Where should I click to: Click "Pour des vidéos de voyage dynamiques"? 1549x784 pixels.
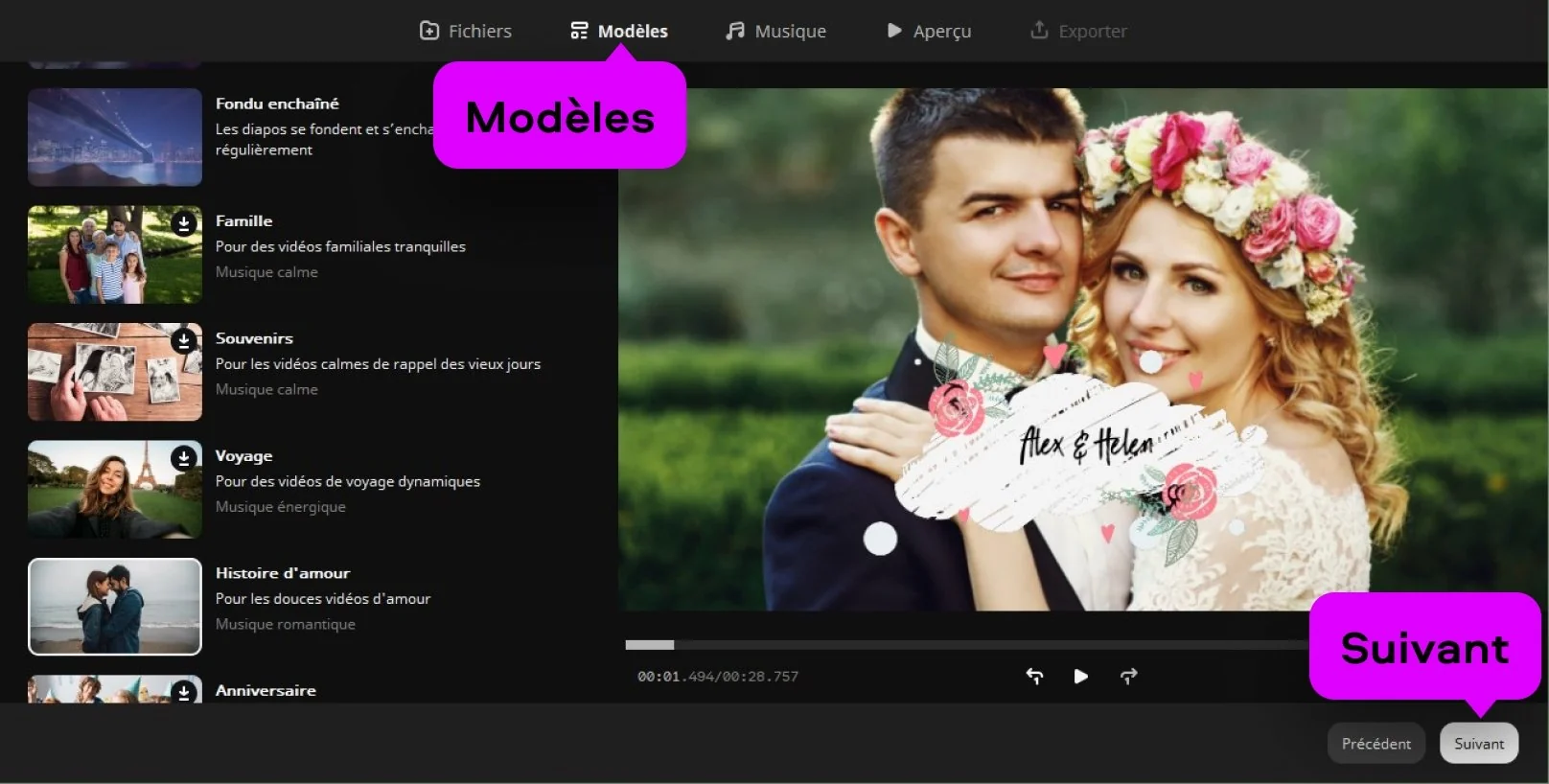[x=348, y=481]
